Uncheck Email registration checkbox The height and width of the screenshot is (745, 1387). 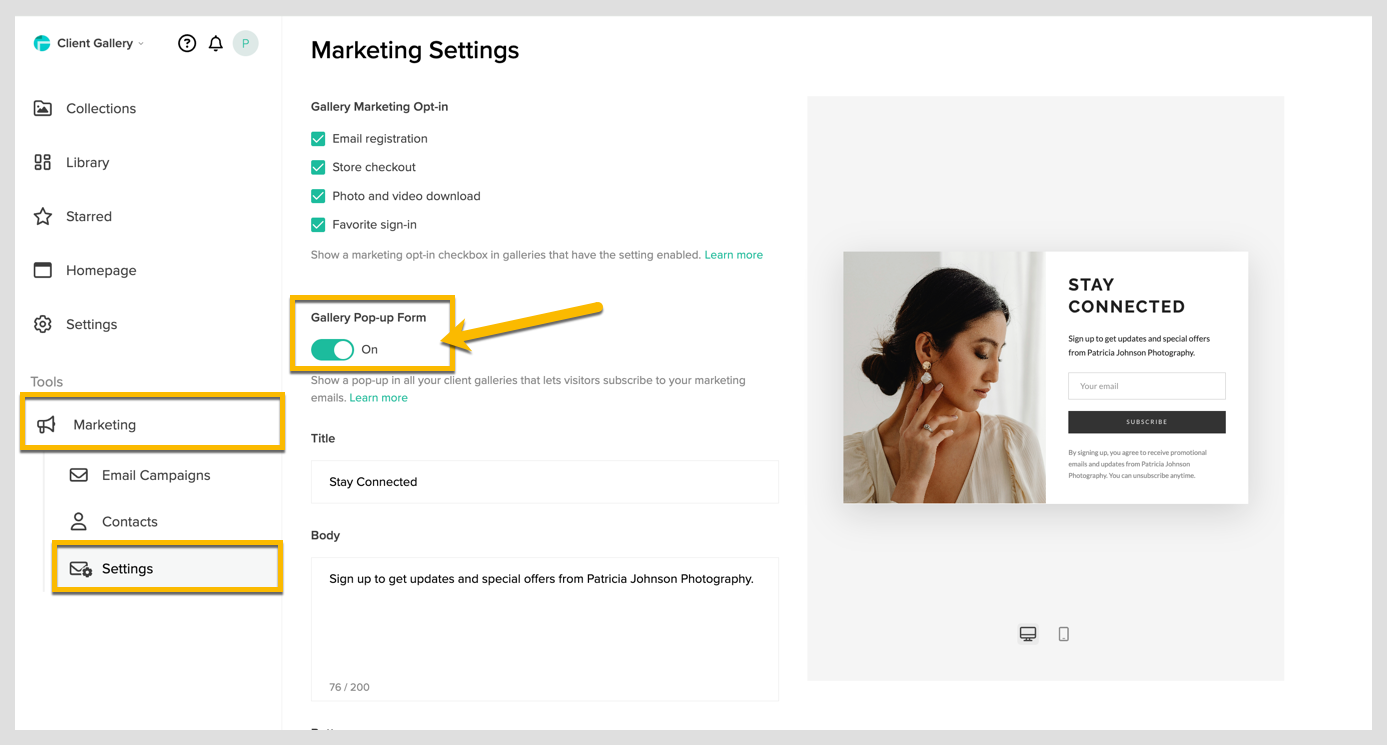click(x=318, y=139)
